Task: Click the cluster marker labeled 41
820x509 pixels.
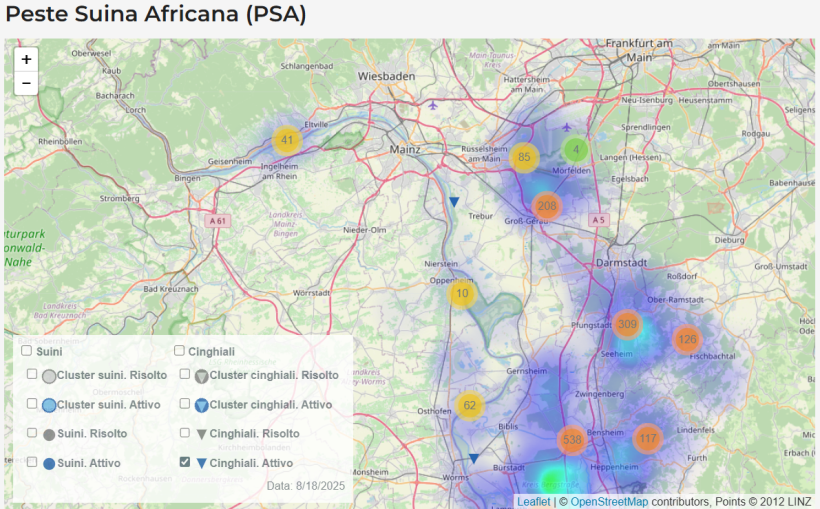Action: pos(287,140)
